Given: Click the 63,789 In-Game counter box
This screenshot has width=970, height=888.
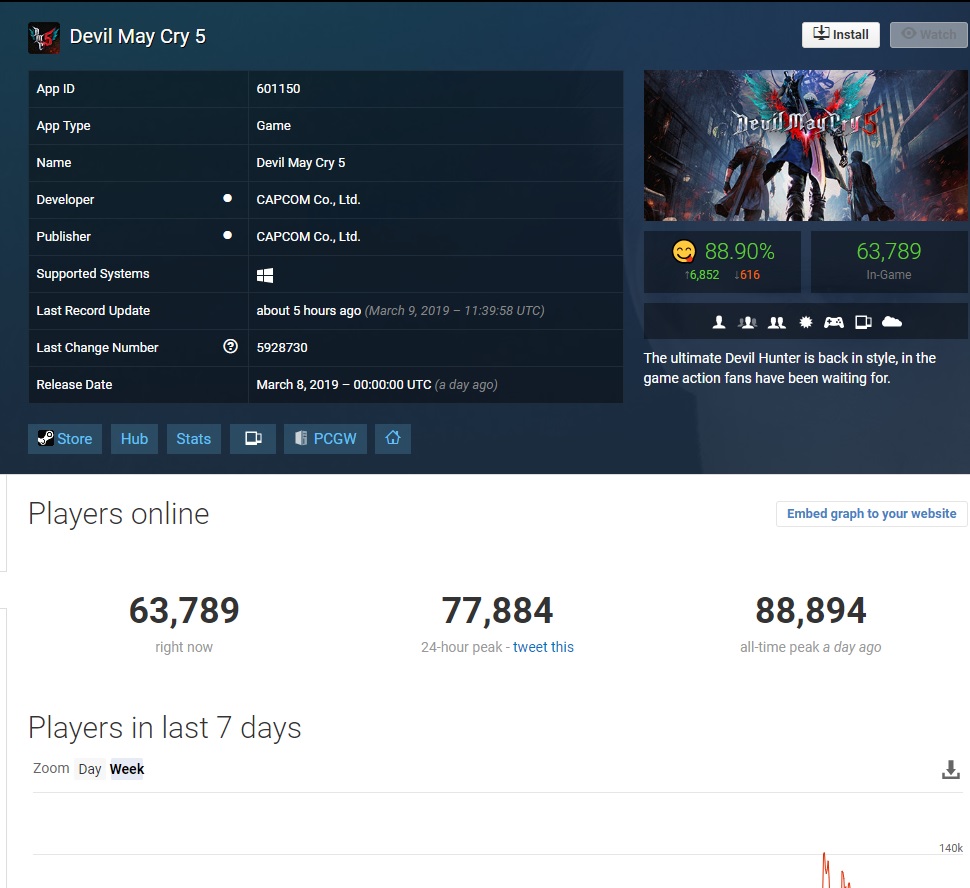Looking at the screenshot, I should (889, 262).
